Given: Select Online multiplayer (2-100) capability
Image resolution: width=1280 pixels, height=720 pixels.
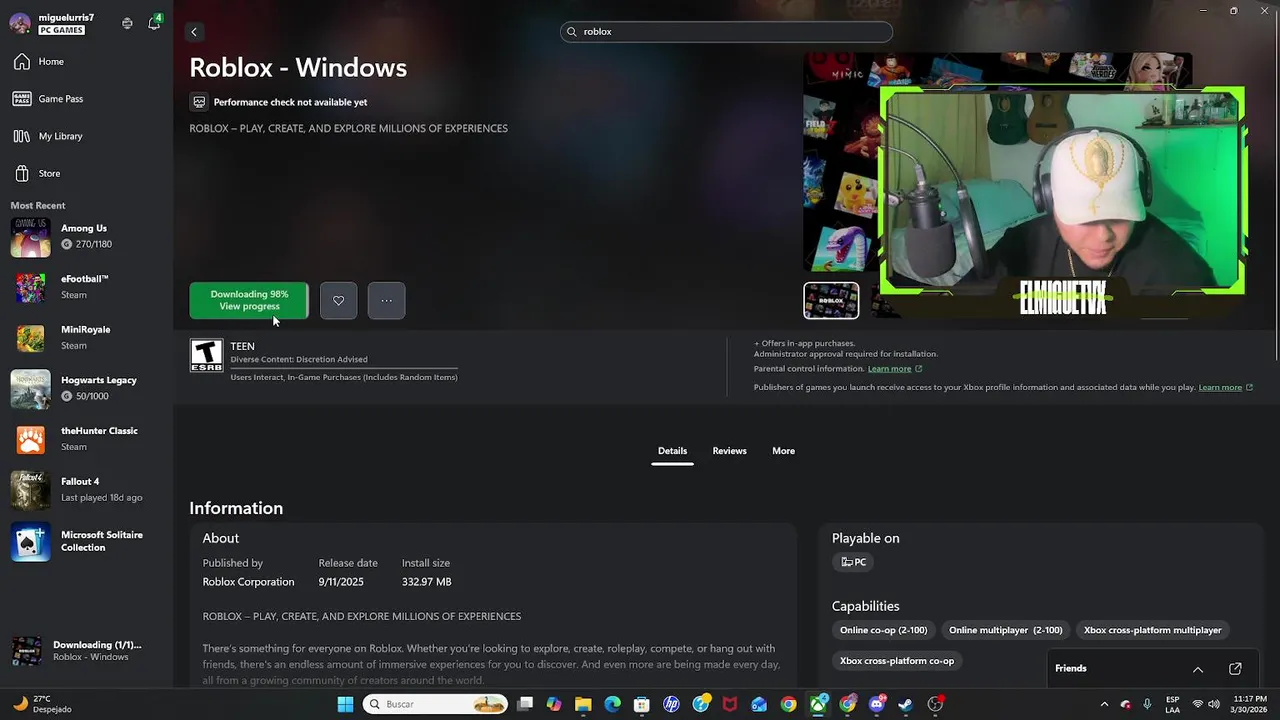Looking at the screenshot, I should [1005, 630].
